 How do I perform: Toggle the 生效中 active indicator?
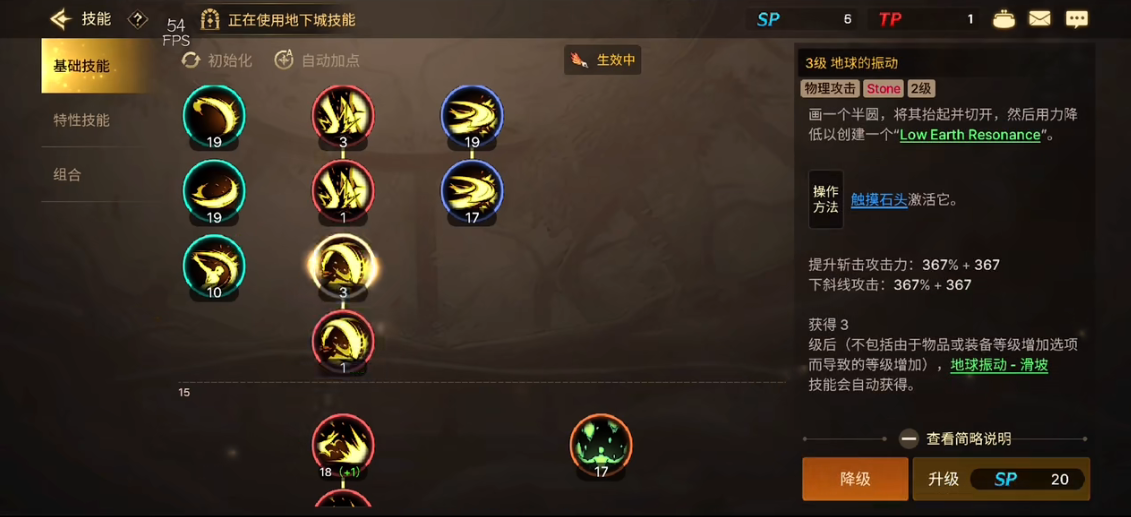[x=602, y=60]
